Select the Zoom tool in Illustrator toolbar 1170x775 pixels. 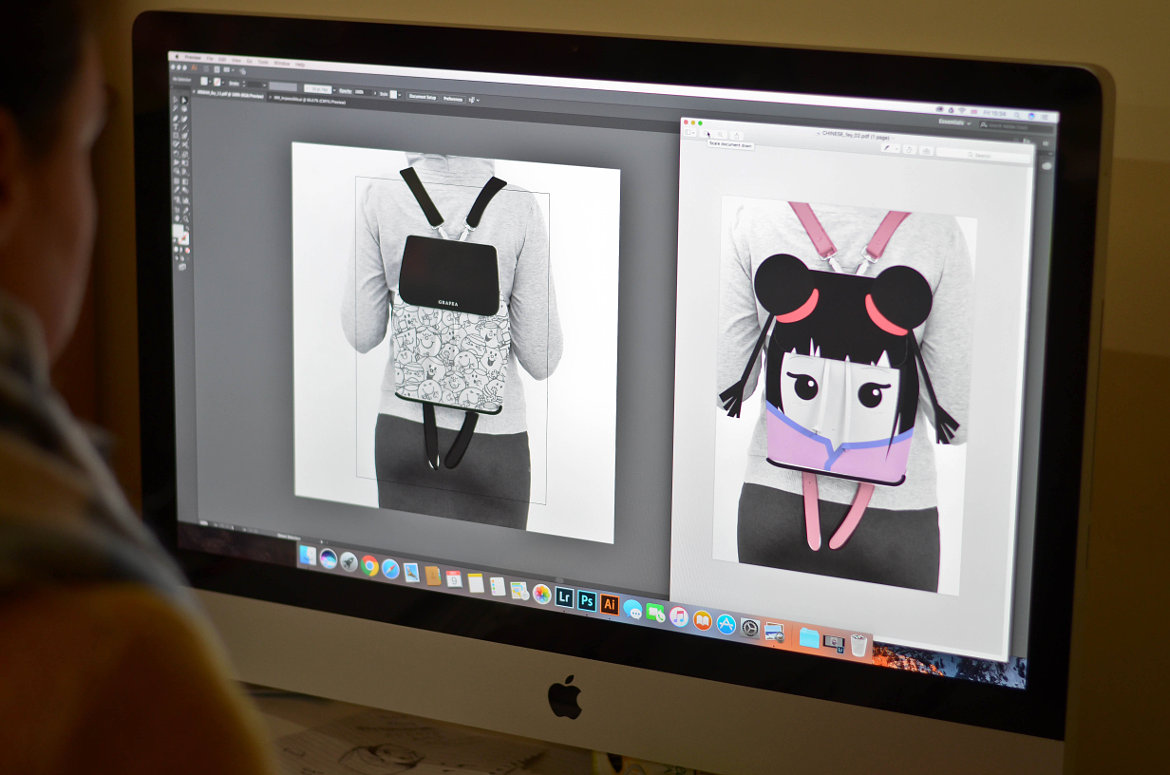click(186, 219)
